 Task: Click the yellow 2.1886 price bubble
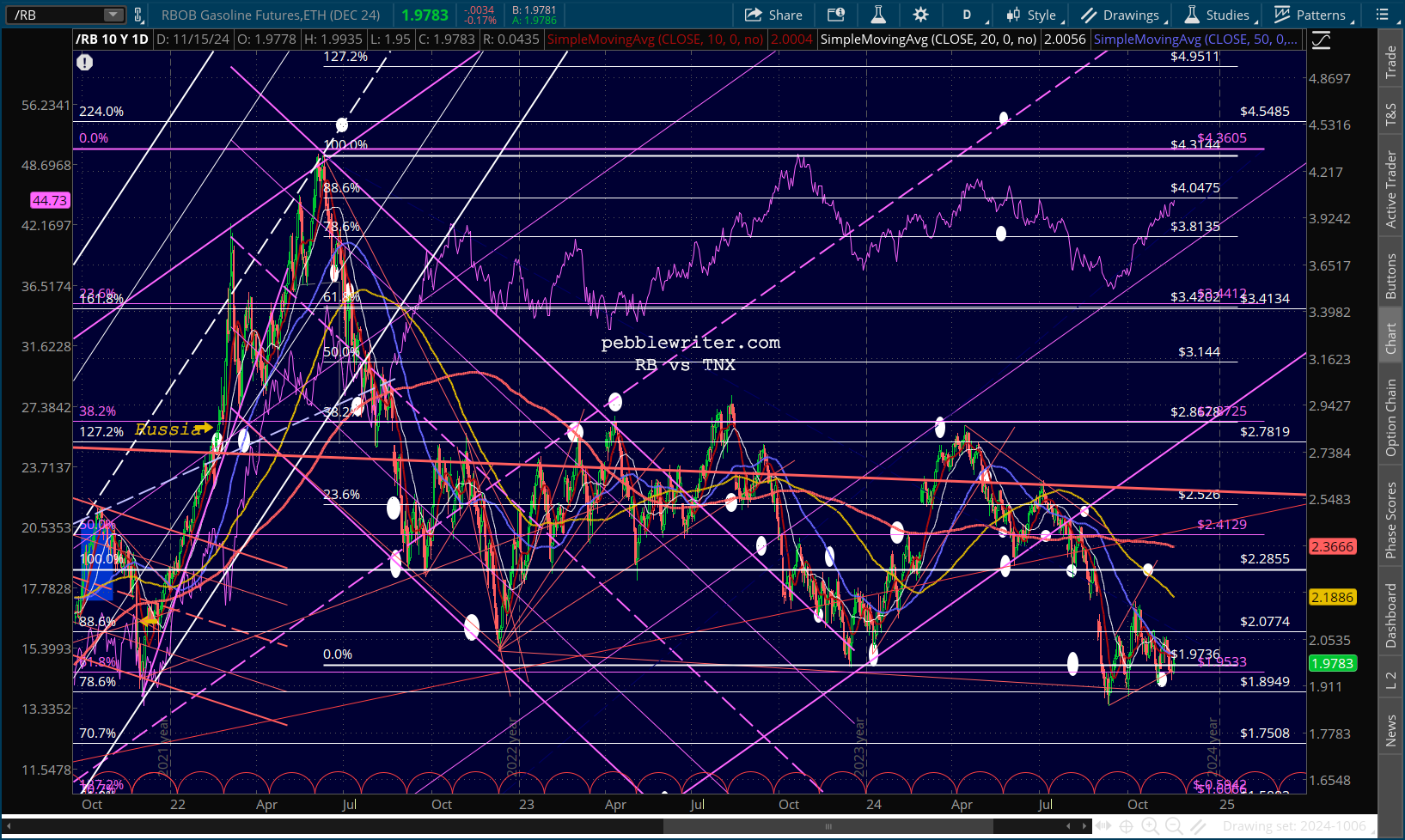coord(1332,597)
